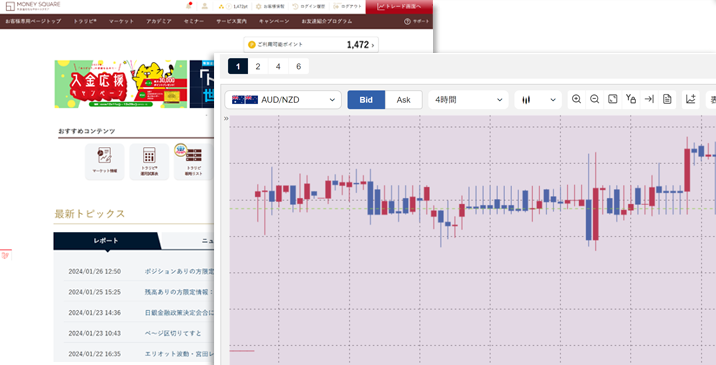716x365 pixels.
Task: Open the notification bell icon
Action: pos(189,6)
